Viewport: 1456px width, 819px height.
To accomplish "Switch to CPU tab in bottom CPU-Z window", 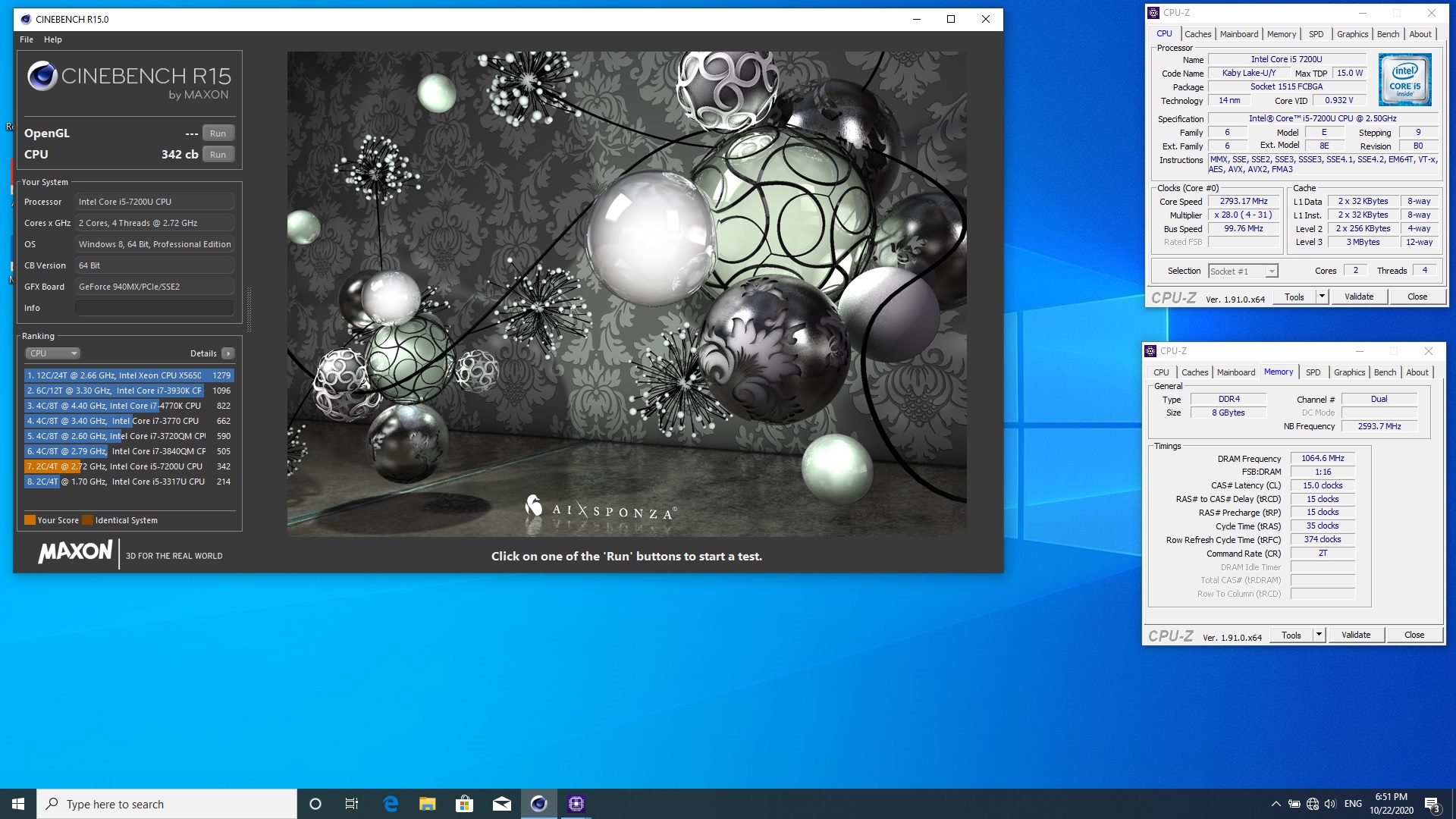I will click(1161, 372).
